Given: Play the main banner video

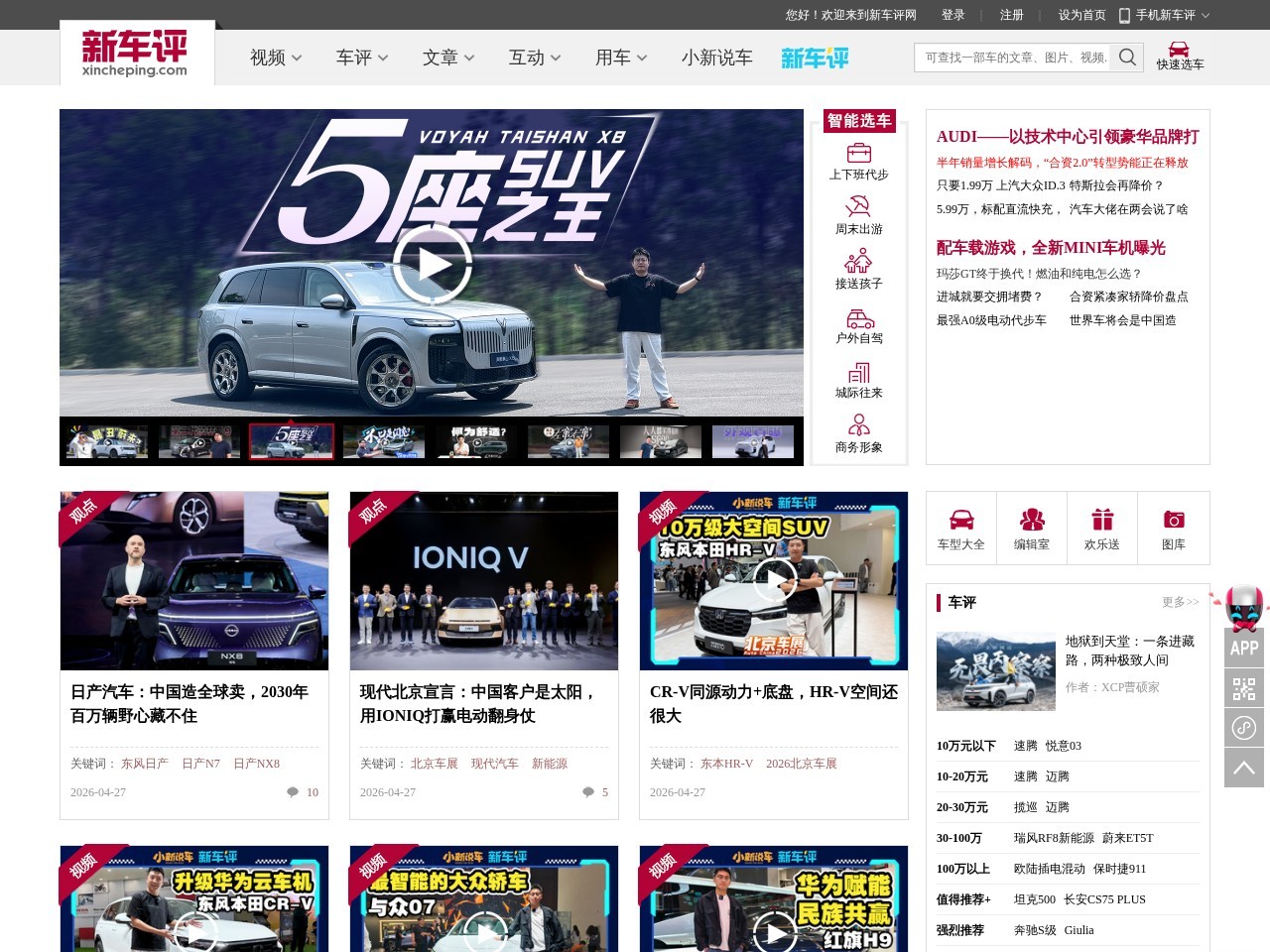Looking at the screenshot, I should pyautogui.click(x=432, y=265).
